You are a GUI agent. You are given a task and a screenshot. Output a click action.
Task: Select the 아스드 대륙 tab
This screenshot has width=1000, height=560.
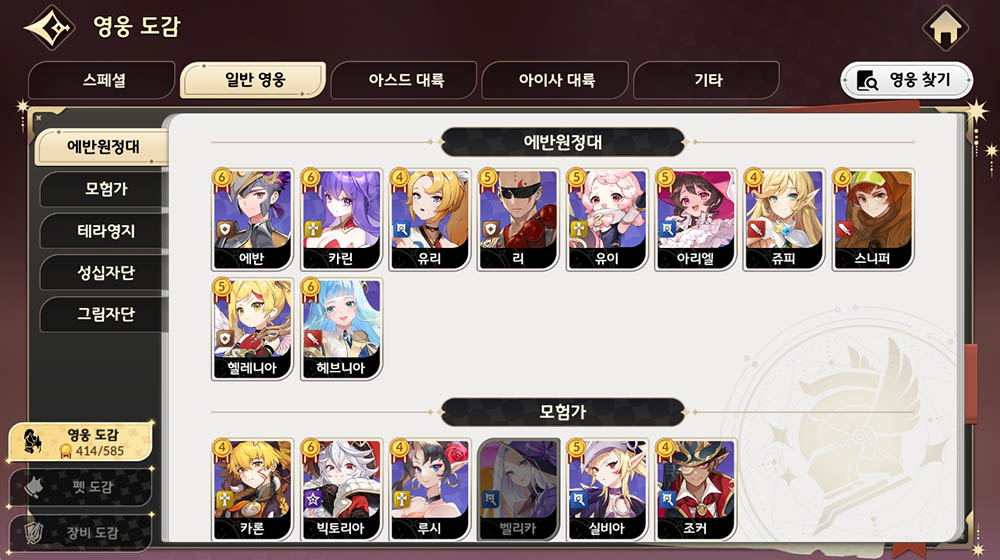(405, 80)
